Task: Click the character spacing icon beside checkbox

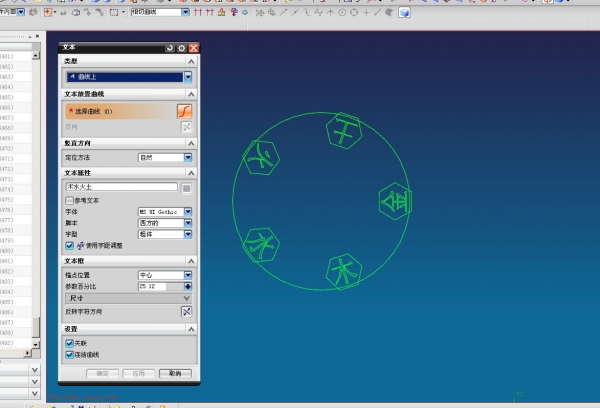Action: 80,246
